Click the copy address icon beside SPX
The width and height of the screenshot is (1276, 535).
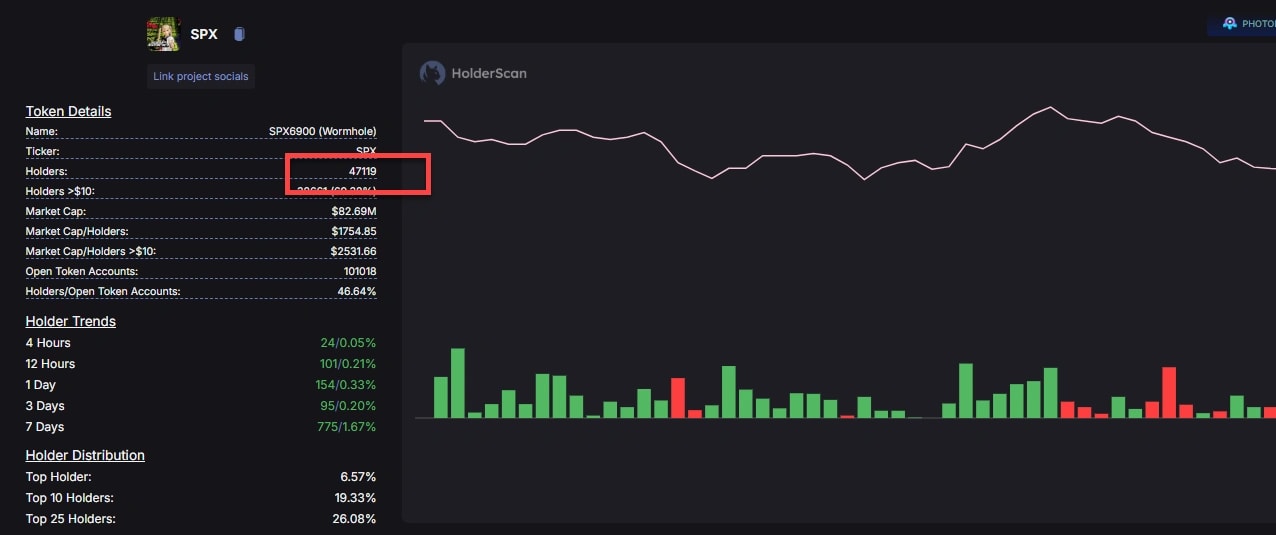[x=239, y=34]
